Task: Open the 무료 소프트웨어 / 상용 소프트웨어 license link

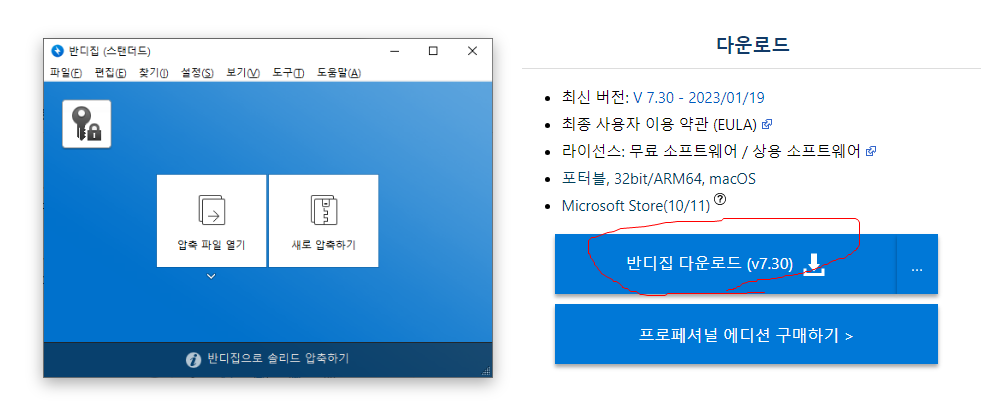Action: 745,152
